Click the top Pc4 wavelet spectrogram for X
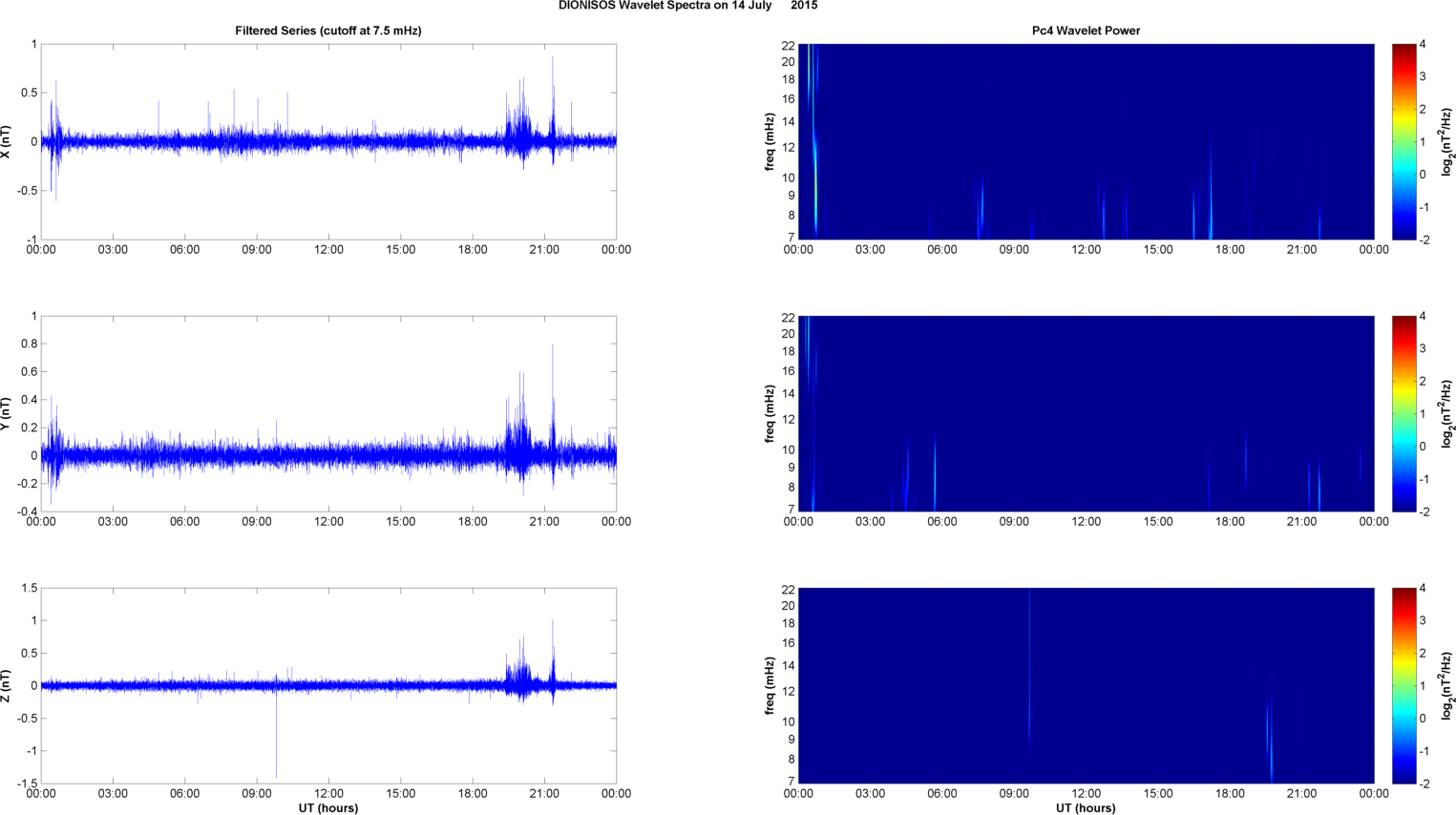1456x815 pixels. tap(1086, 141)
